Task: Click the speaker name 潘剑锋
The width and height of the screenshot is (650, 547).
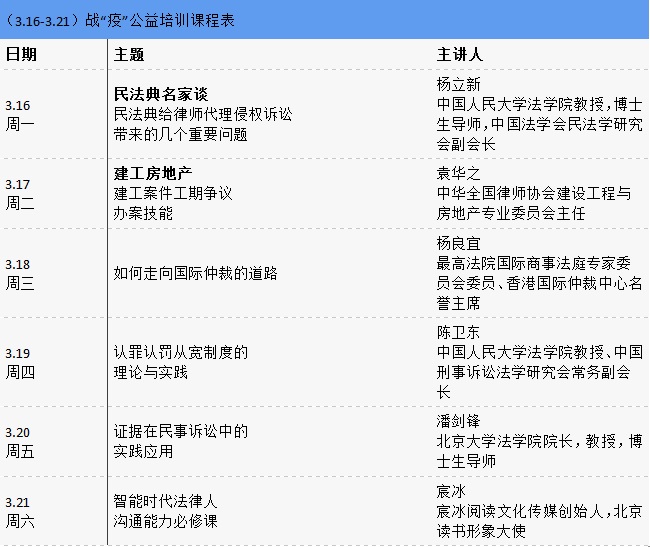Action: (458, 421)
